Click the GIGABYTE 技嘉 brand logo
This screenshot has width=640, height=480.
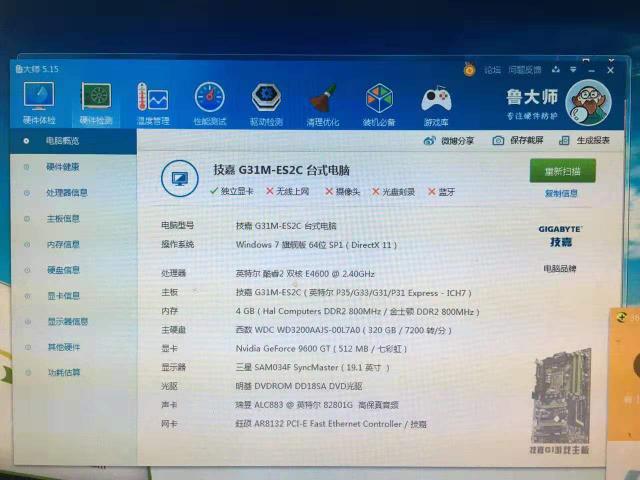560,236
